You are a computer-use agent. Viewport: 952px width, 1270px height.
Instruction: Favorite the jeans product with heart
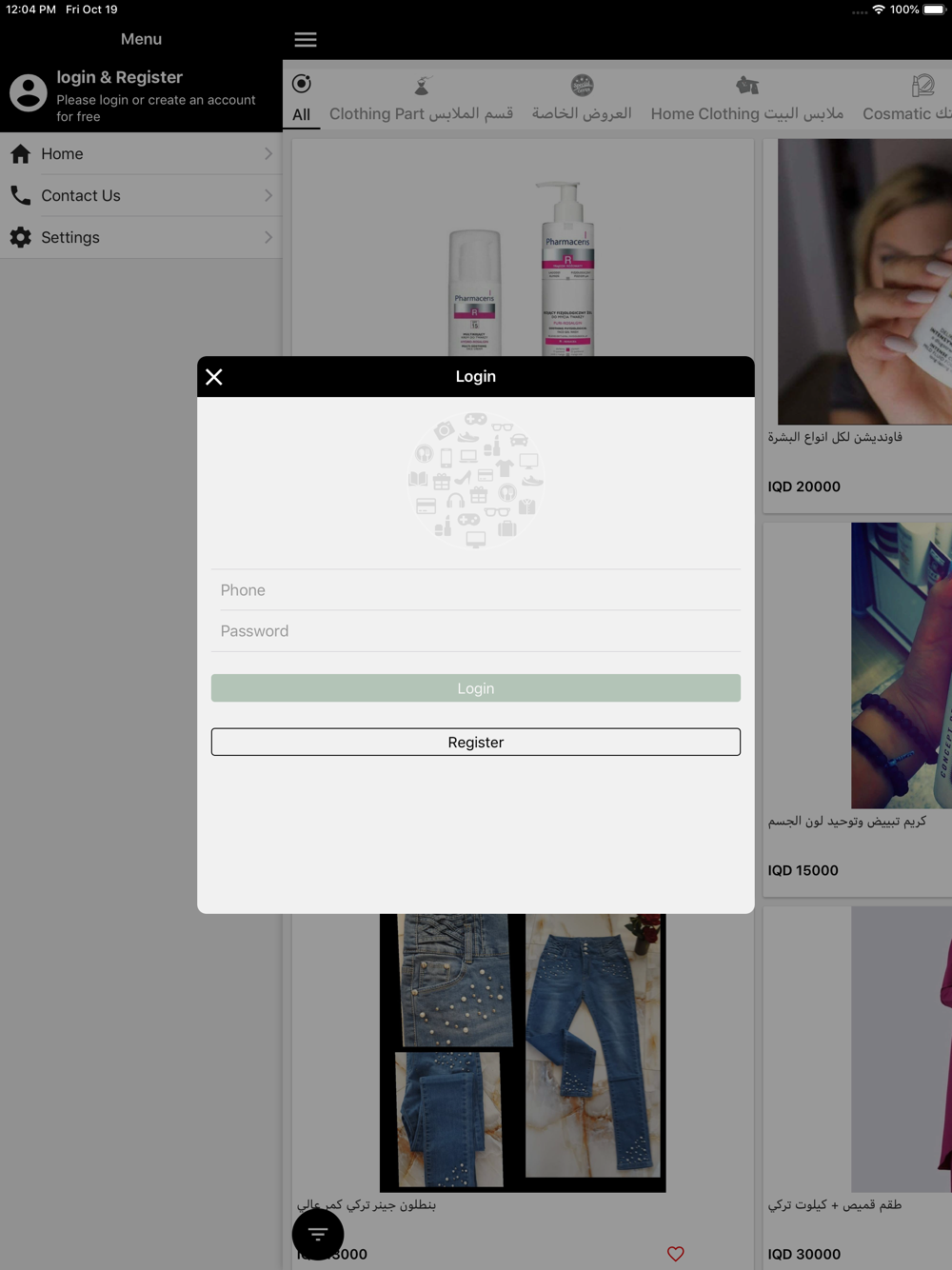point(676,1254)
